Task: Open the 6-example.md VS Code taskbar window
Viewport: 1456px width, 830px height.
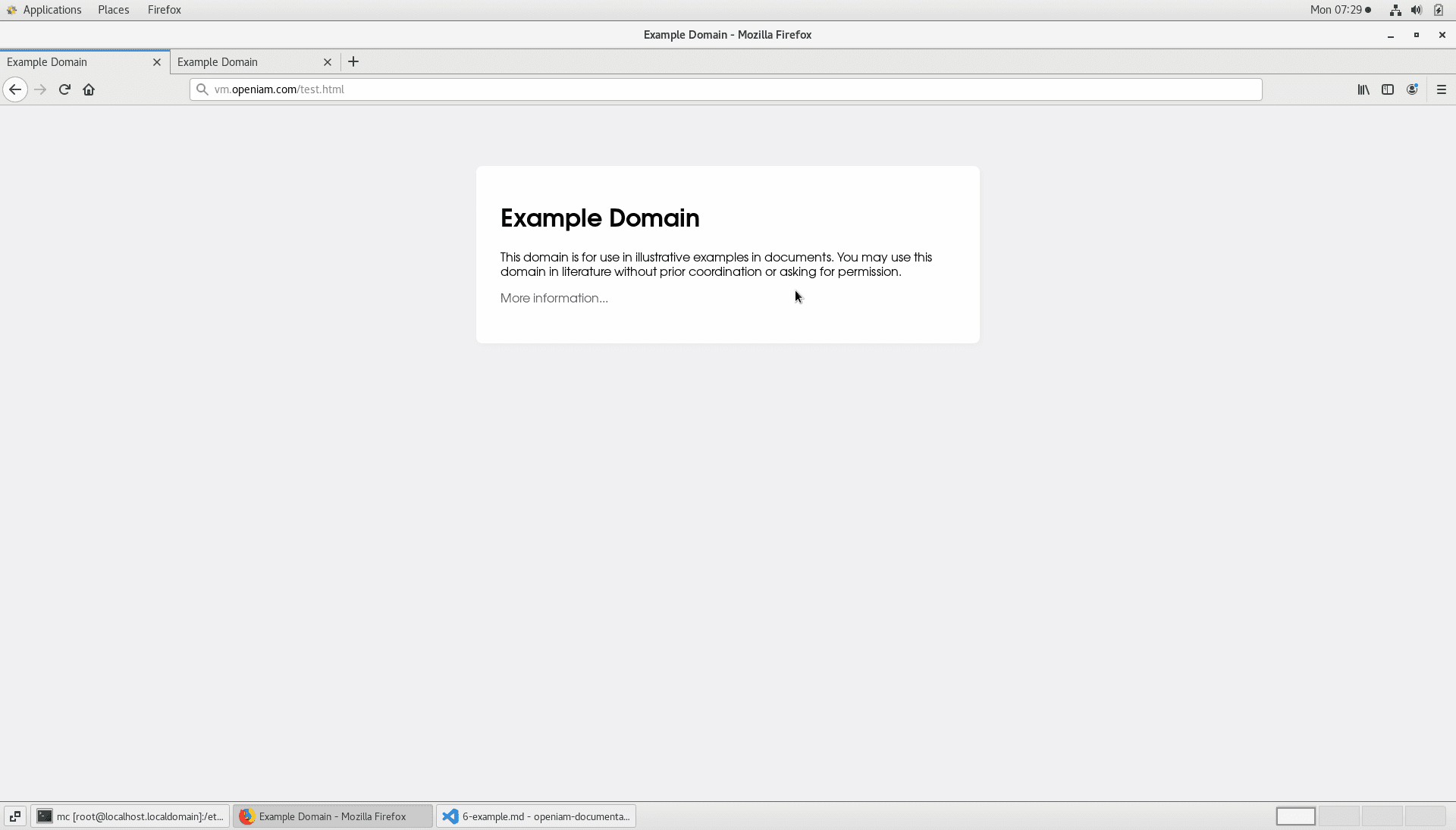Action: [536, 816]
